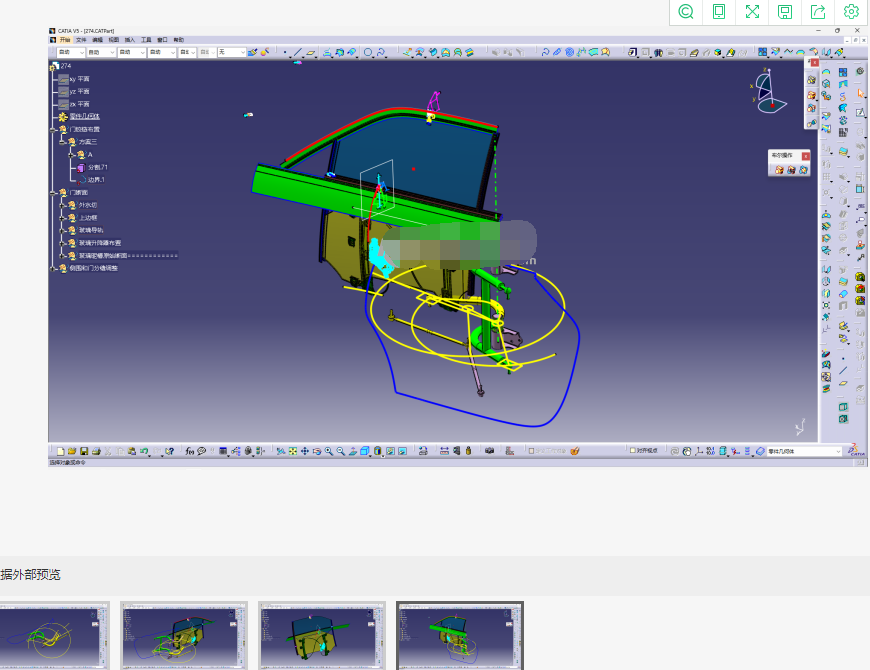Open the first preview thumbnail with yellow circles
The width and height of the screenshot is (870, 670).
point(54,636)
